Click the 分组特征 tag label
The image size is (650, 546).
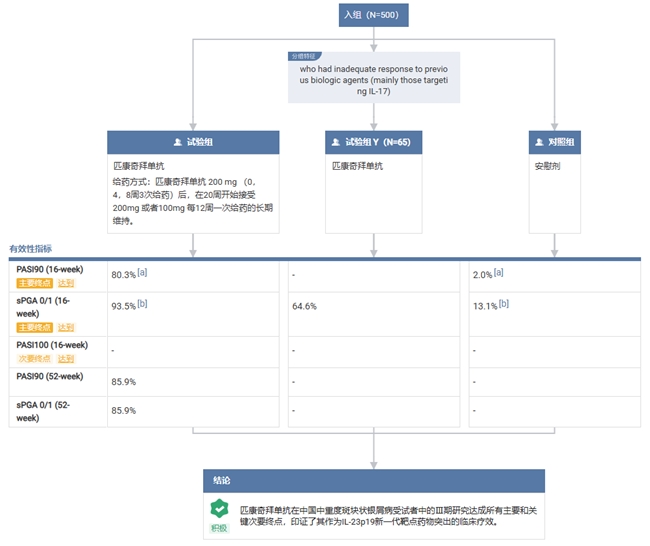302,57
